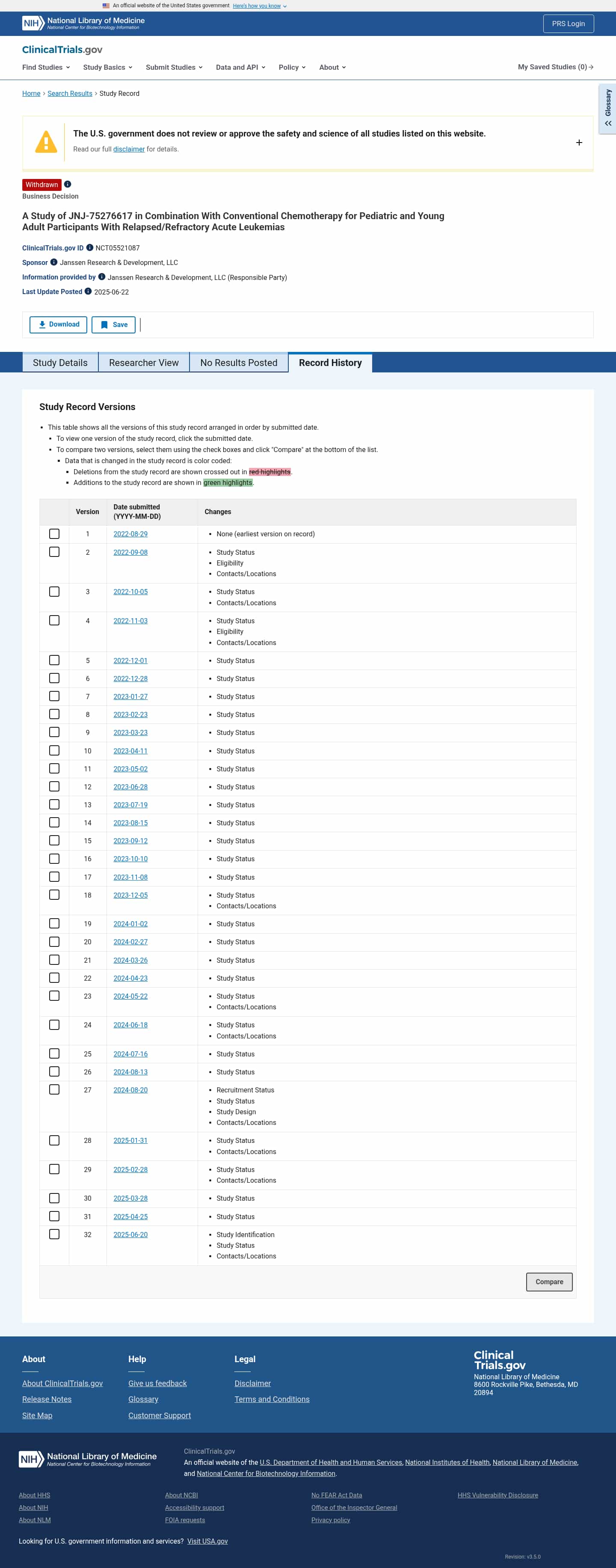Open the Researcher View tab
The width and height of the screenshot is (616, 1568).
pyautogui.click(x=144, y=363)
